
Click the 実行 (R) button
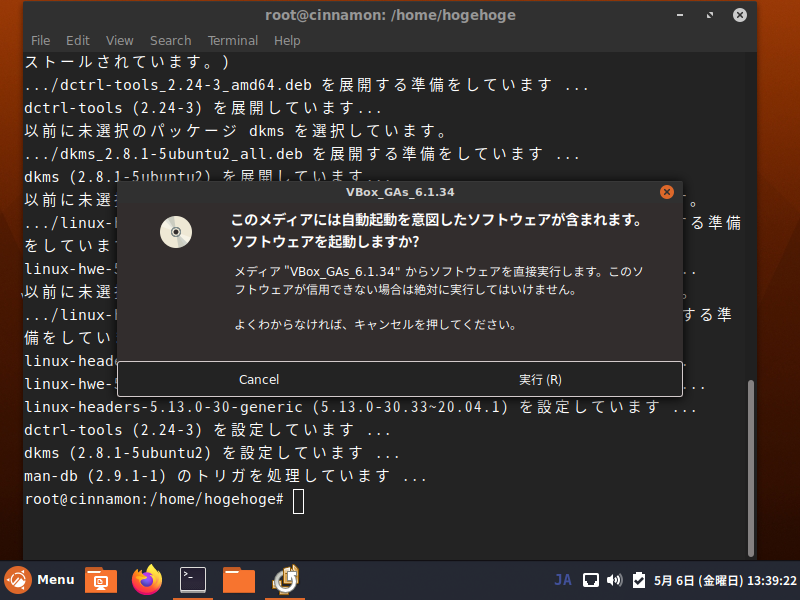540,379
